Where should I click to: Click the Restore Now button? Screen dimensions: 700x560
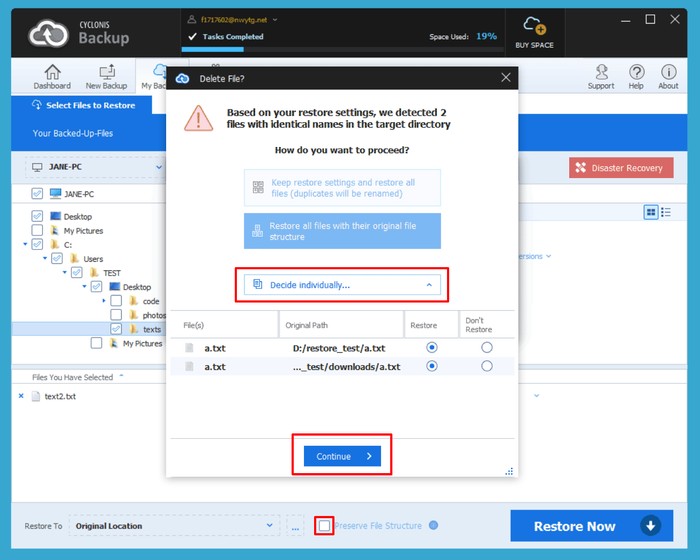click(587, 526)
